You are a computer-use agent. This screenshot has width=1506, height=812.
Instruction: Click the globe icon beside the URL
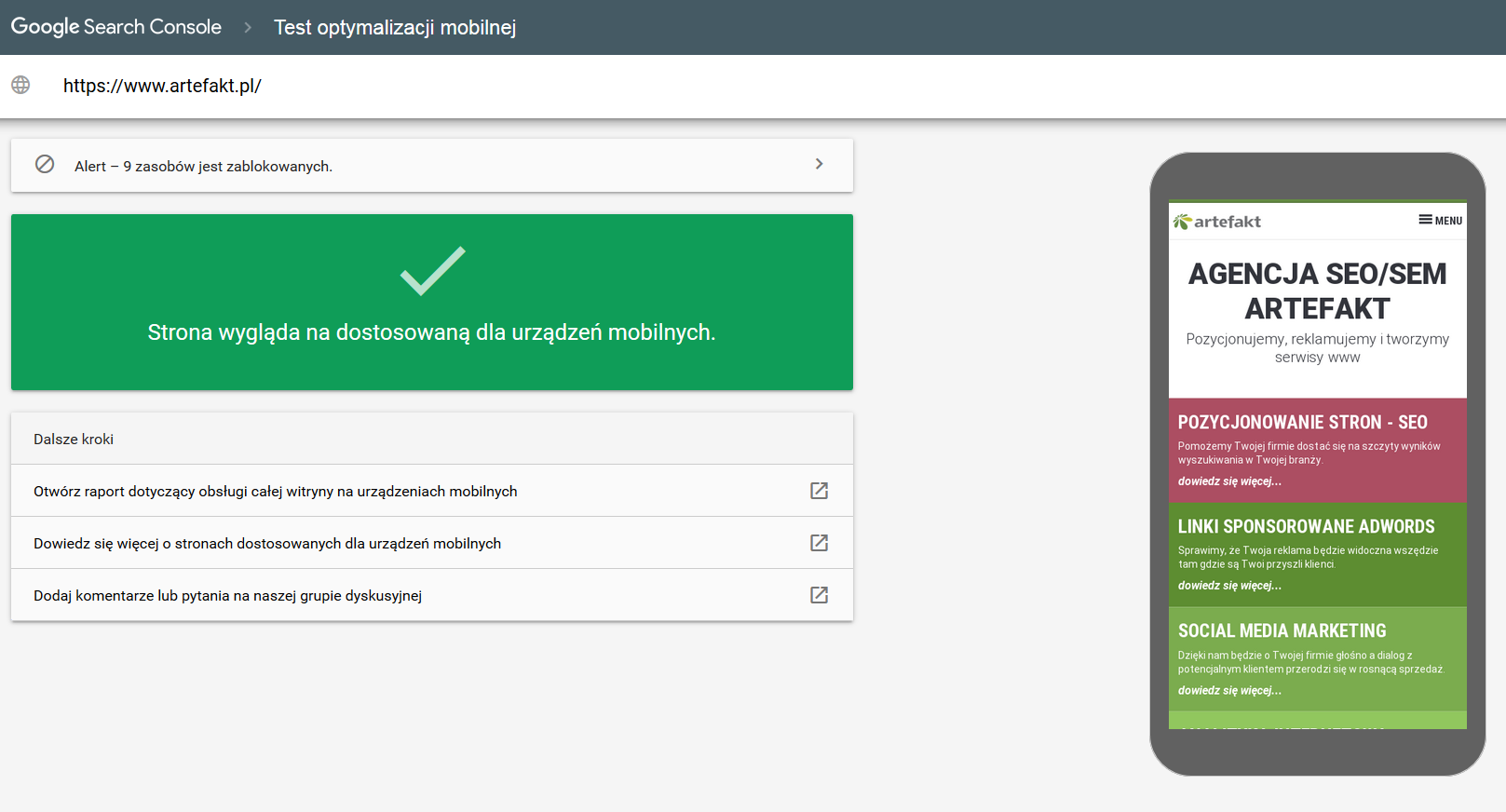pos(20,85)
